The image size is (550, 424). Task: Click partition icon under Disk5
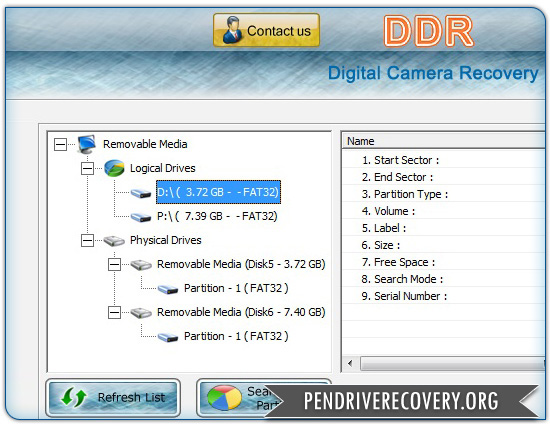coord(168,289)
